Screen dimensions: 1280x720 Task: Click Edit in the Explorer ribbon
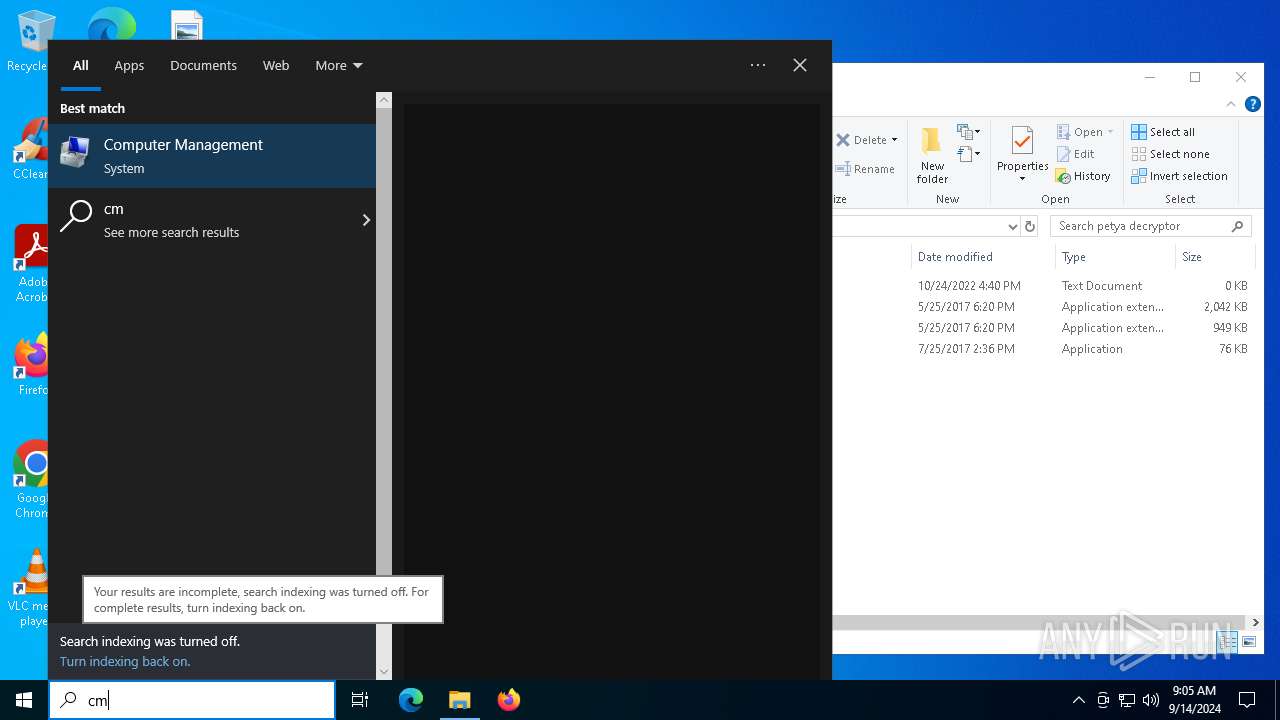tap(1076, 154)
